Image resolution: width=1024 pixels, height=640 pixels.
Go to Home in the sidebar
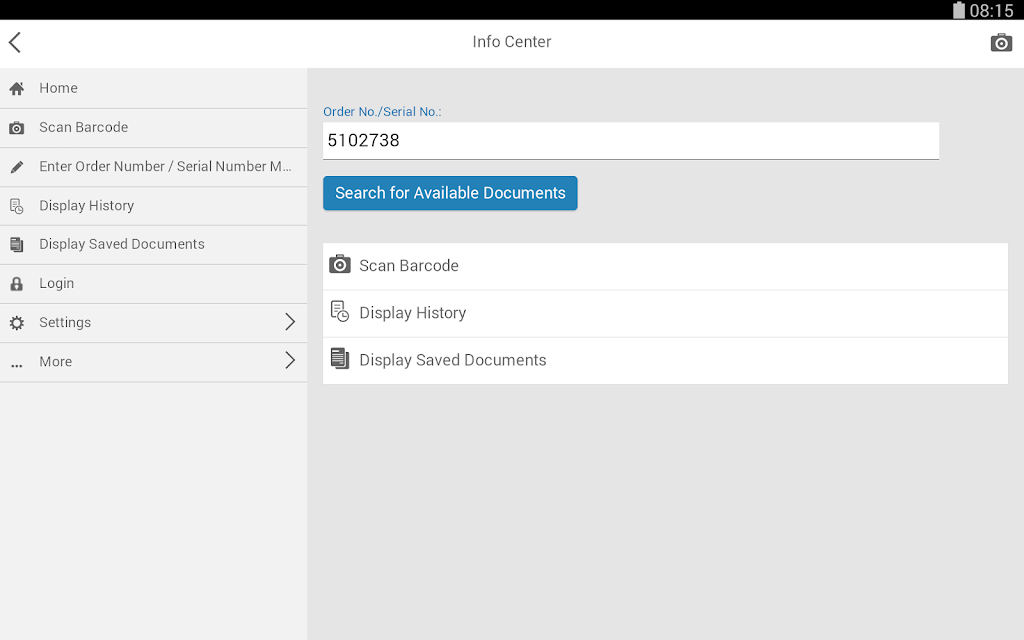[x=153, y=88]
